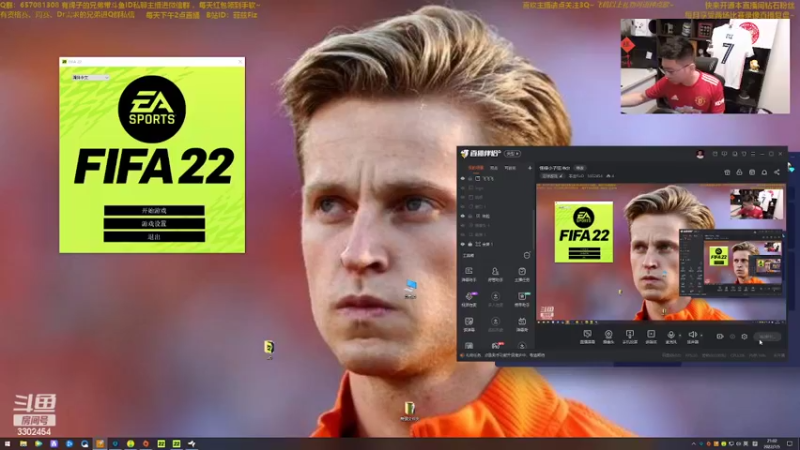
Task: Expand the microphone options arrow
Action: 680,335
